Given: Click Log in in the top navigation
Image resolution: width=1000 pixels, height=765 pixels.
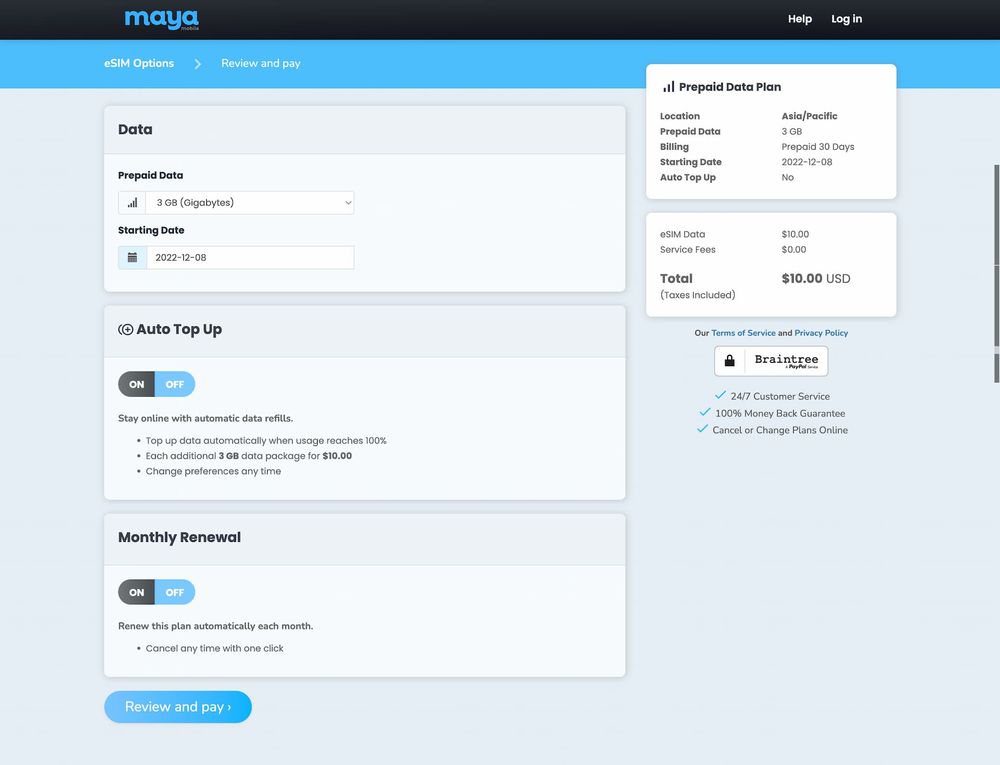Looking at the screenshot, I should click(x=846, y=19).
